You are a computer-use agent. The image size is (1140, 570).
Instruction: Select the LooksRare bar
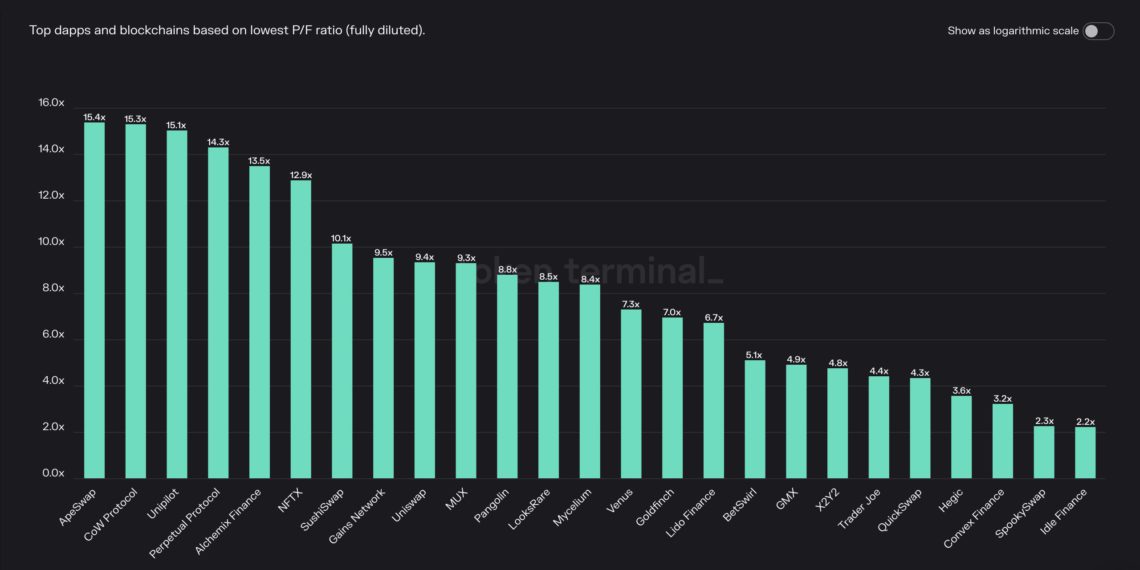(548, 380)
